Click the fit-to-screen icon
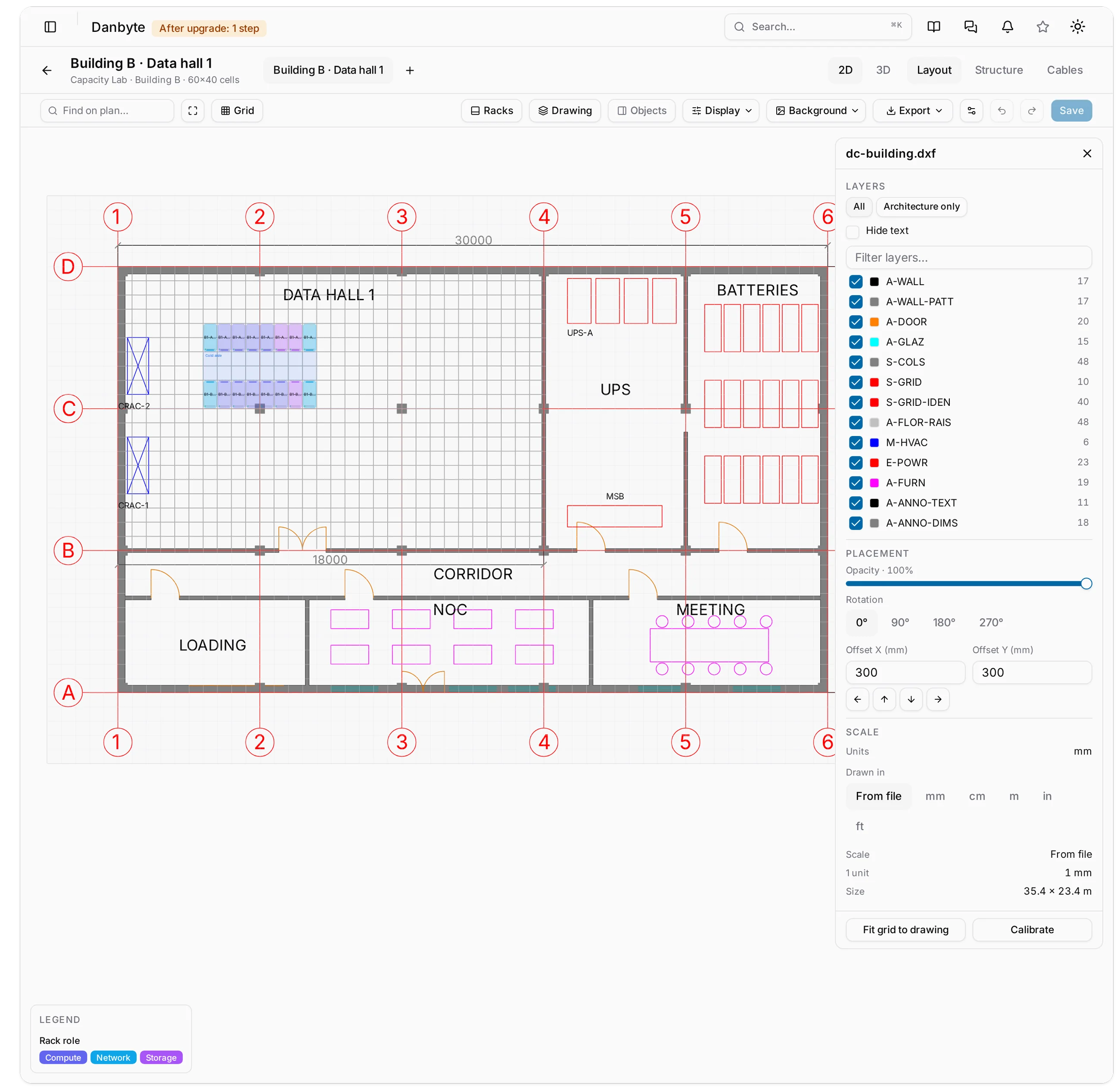This screenshot has width=1120, height=1090. click(x=193, y=110)
